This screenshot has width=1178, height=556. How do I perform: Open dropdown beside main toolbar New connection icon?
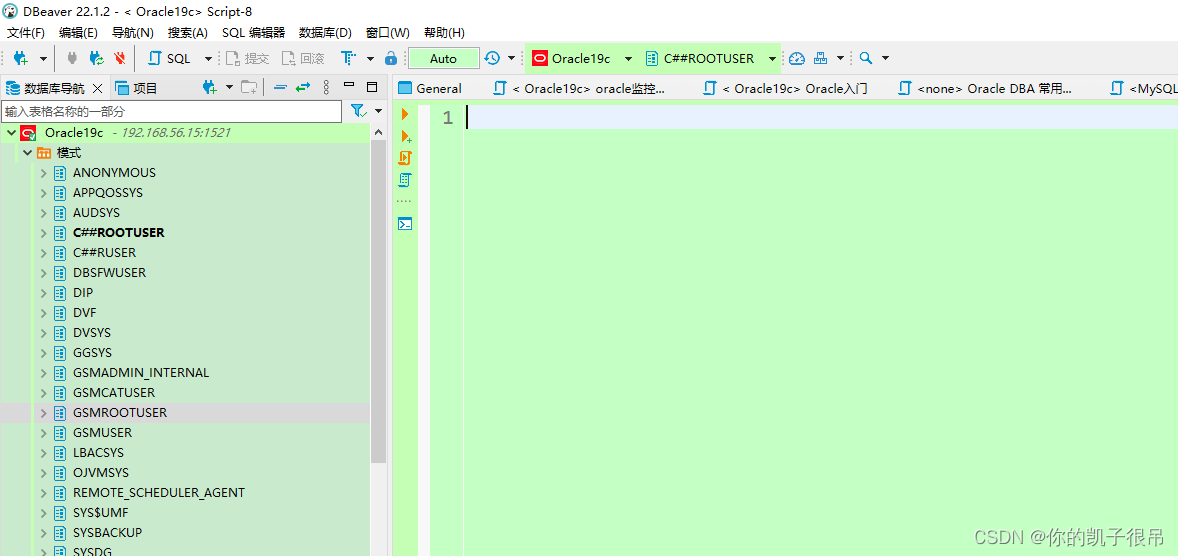43,59
